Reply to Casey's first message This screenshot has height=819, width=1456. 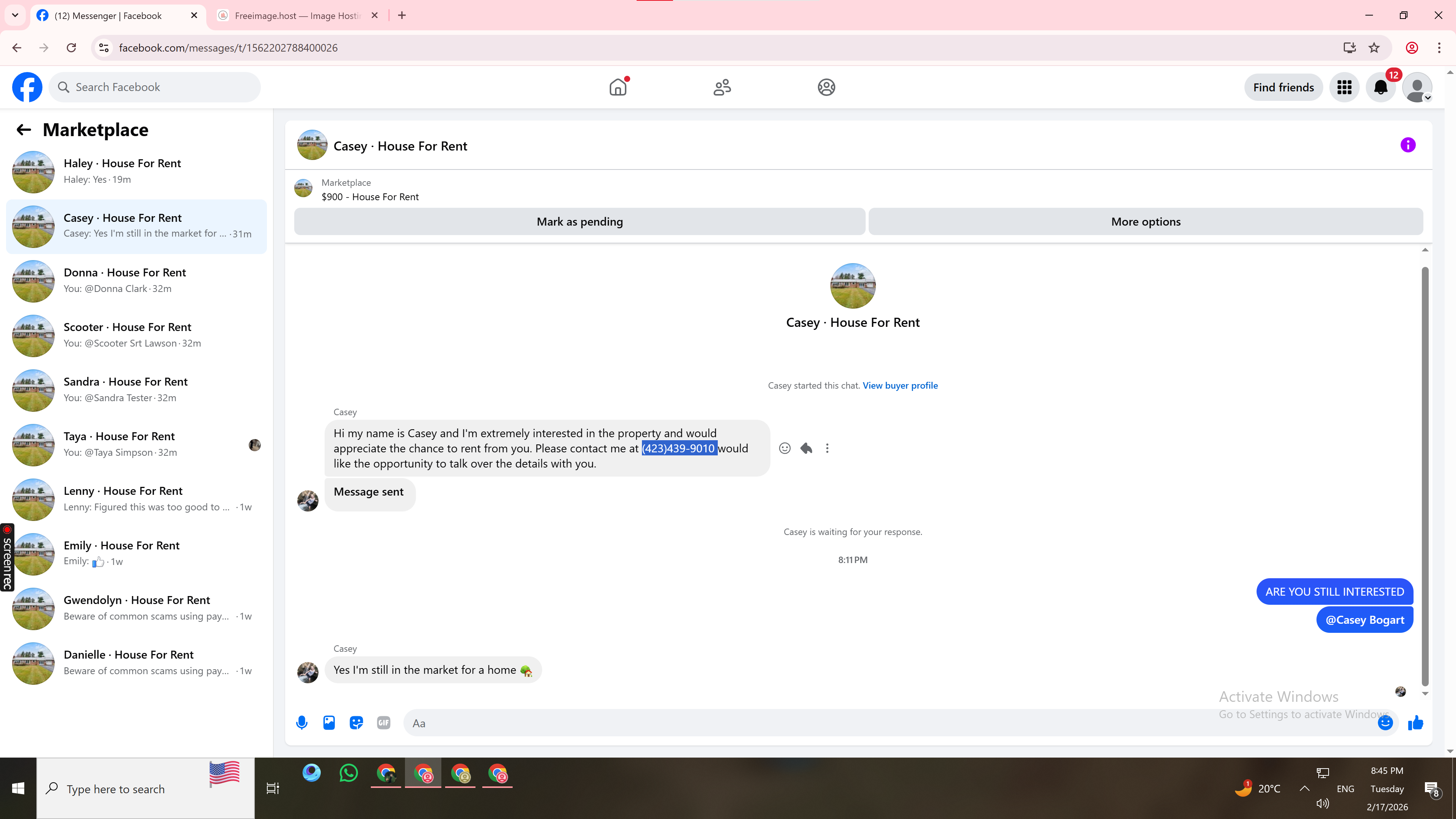806,448
